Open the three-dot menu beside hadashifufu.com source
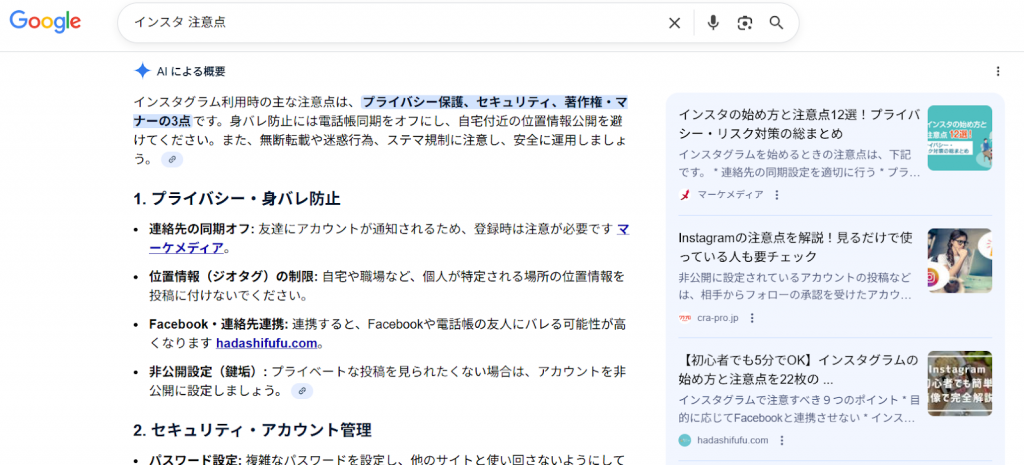The width and height of the screenshot is (1024, 465). click(x=781, y=440)
